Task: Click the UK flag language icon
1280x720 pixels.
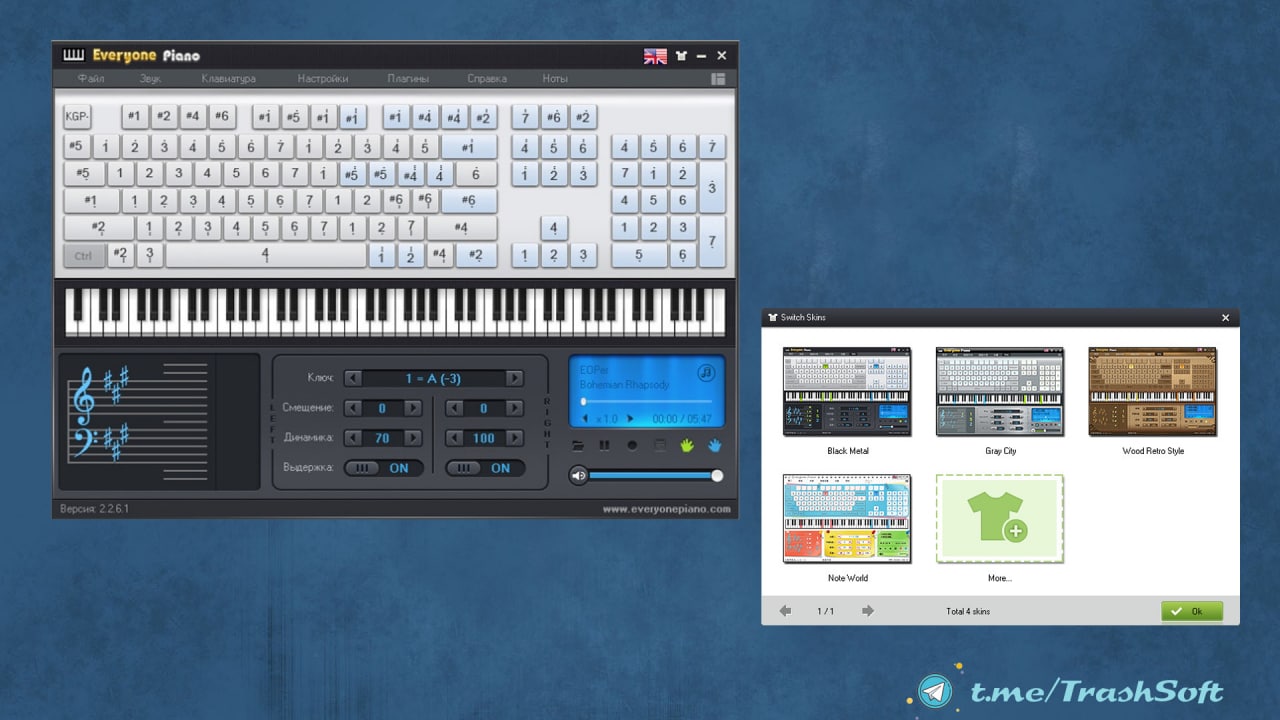Action: pyautogui.click(x=655, y=57)
